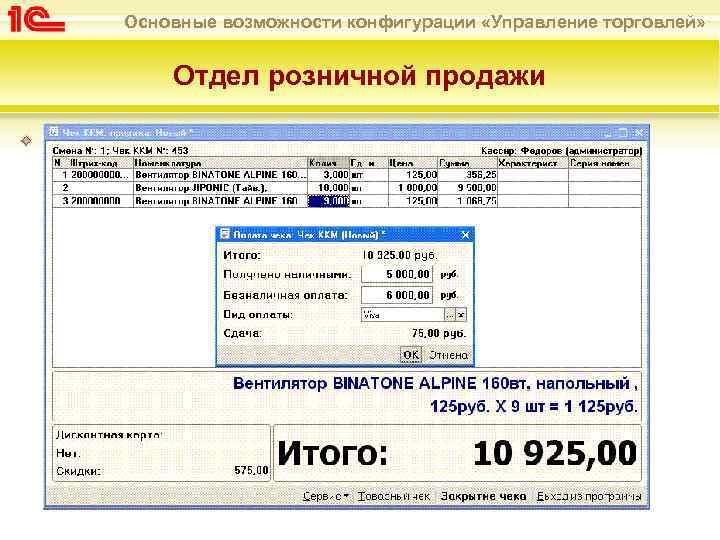
Task: Click the Характеристика column header
Action: [x=533, y=163]
